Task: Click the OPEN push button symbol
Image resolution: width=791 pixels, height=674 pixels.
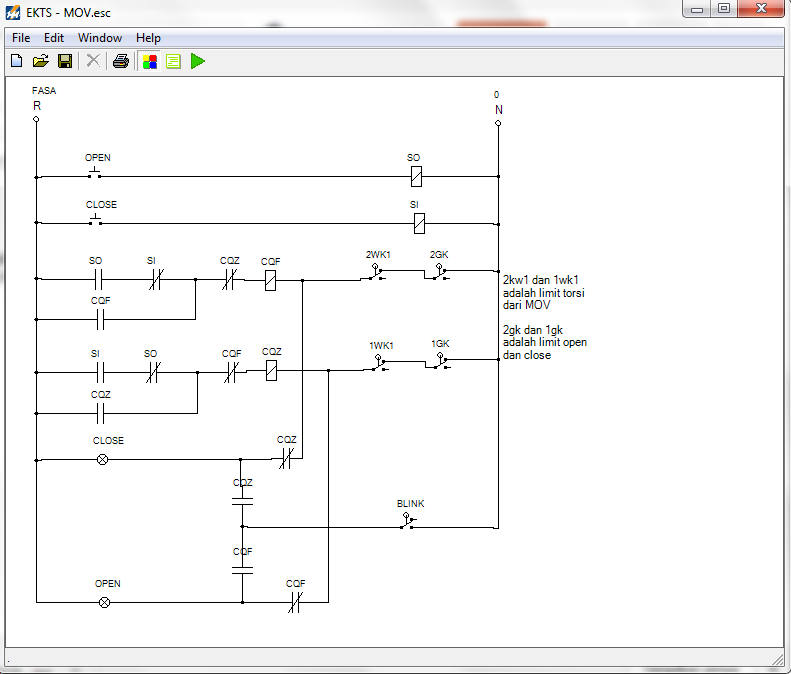Action: (x=95, y=173)
